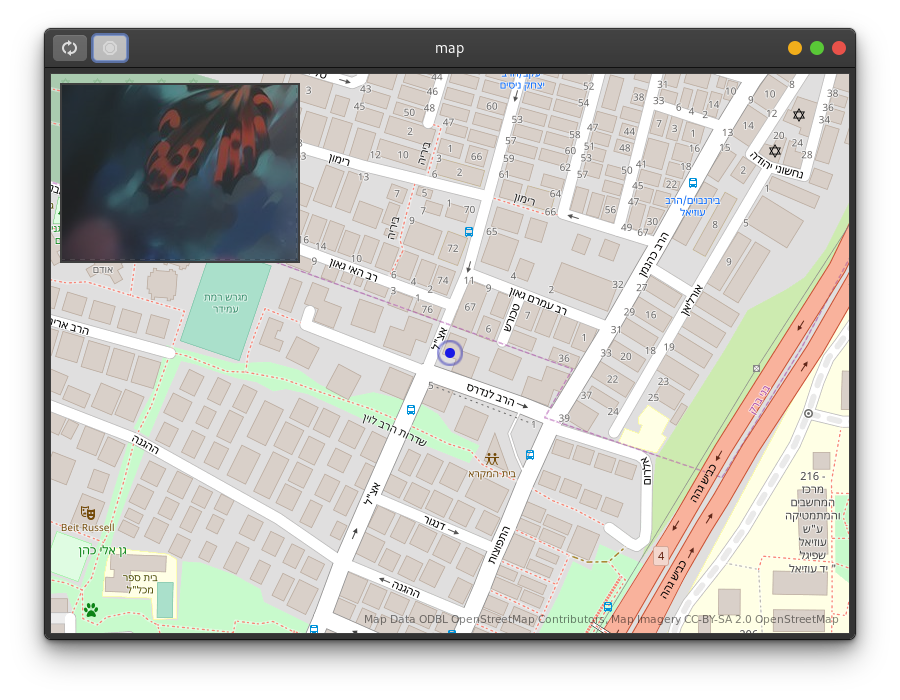Click the refresh map button
Viewport: 900px width, 700px height.
click(69, 48)
